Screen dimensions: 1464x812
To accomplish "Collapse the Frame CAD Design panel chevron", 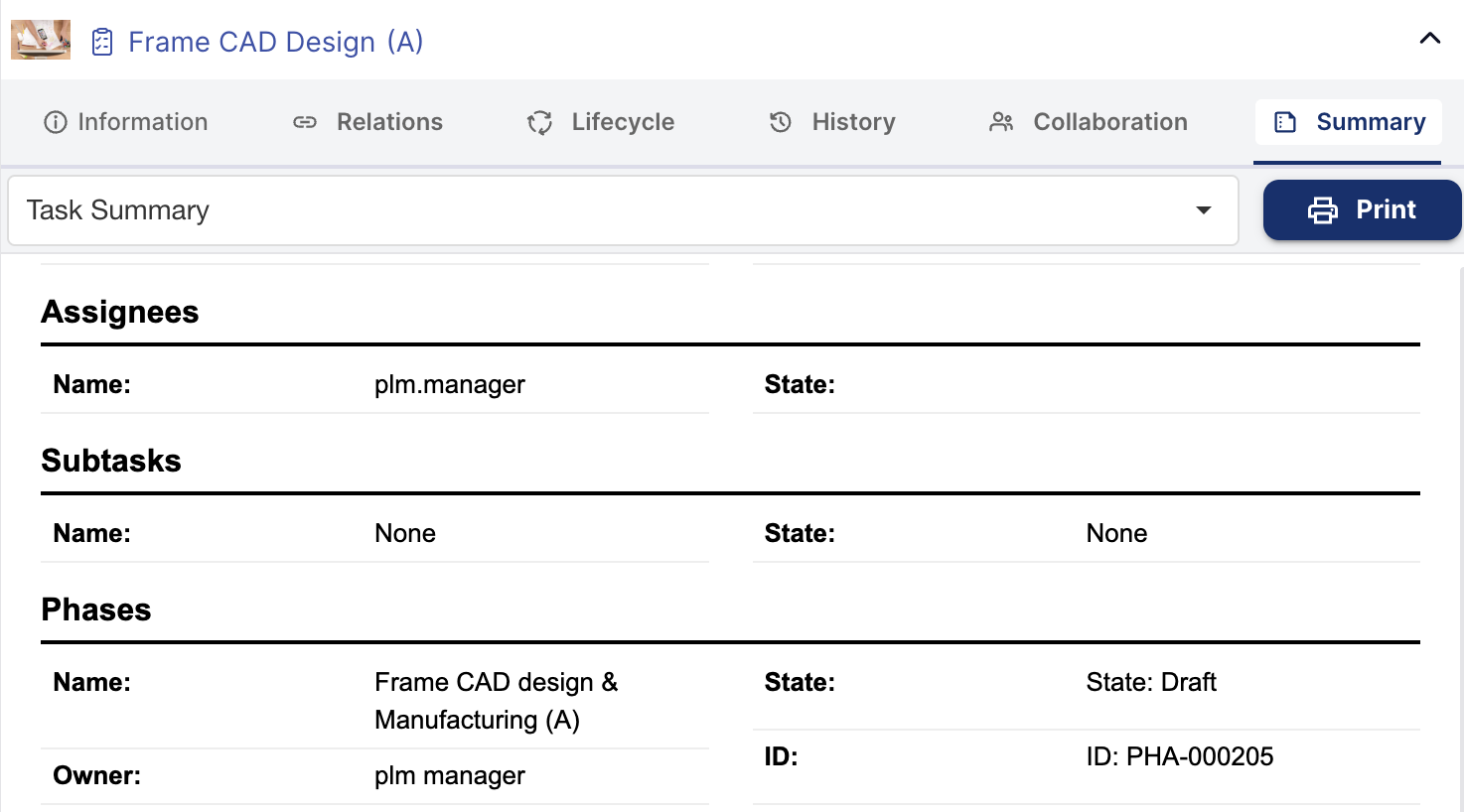I will (x=1429, y=39).
